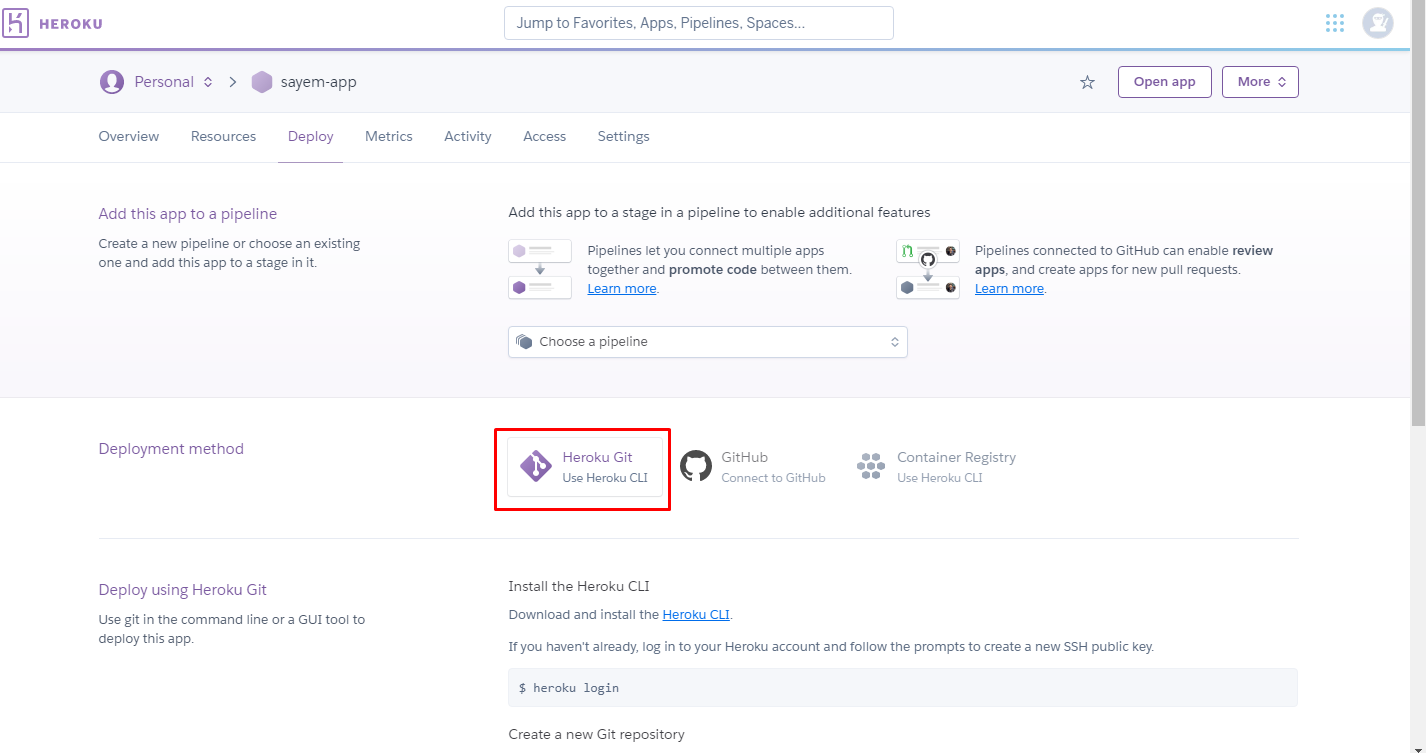Open the Heroku CLI download link
This screenshot has height=753, width=1426.
[x=696, y=614]
